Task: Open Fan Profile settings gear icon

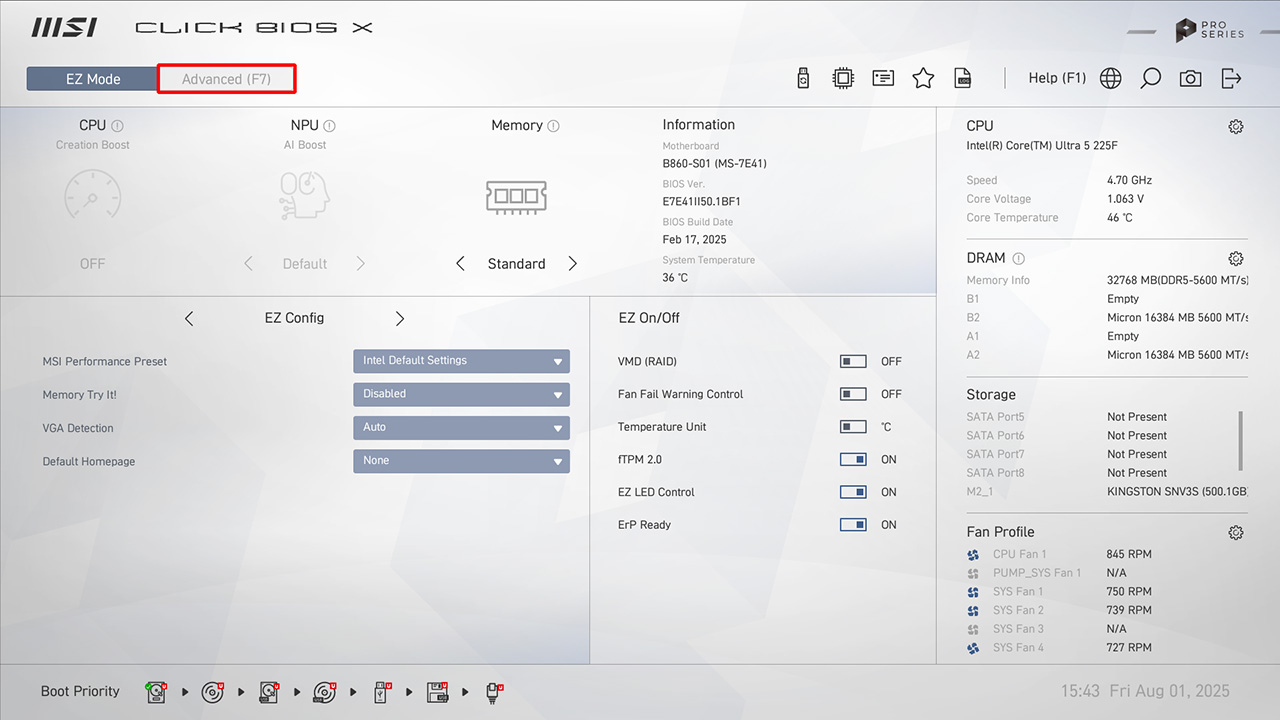Action: pos(1236,533)
